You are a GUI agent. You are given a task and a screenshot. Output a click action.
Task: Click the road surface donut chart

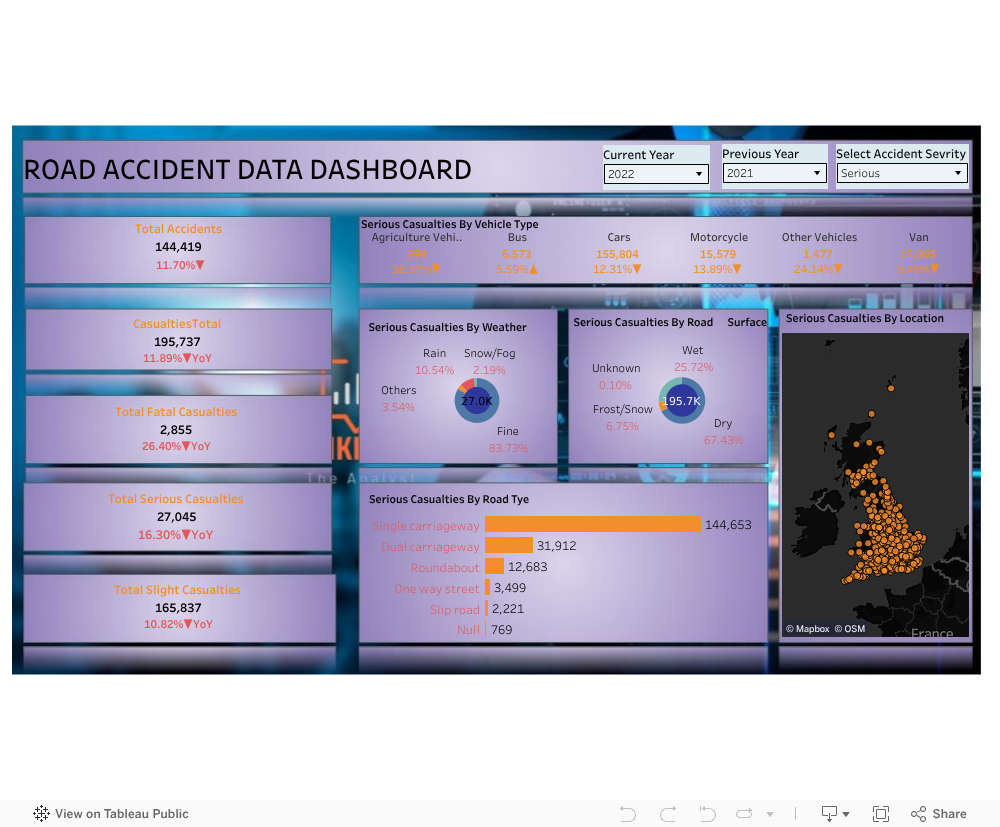coord(681,400)
